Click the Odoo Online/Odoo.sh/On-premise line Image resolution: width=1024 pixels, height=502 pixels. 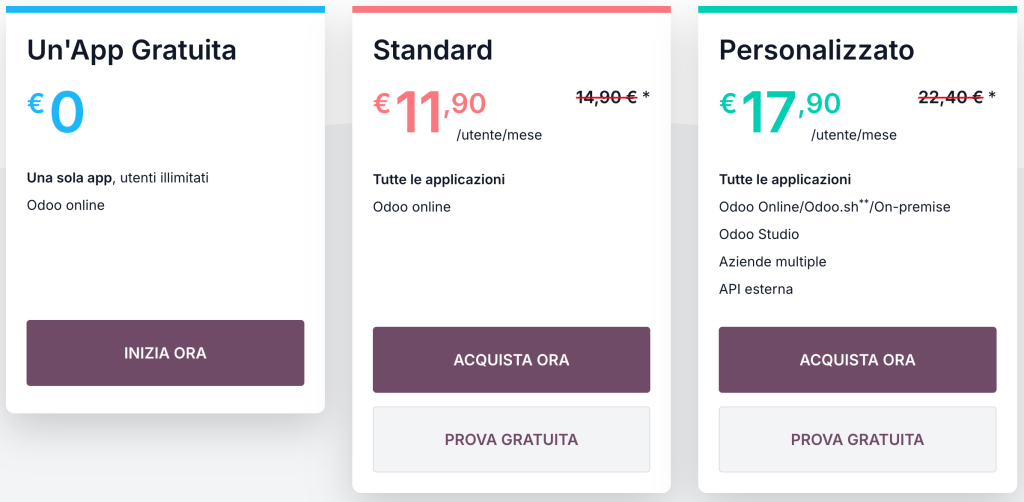834,207
